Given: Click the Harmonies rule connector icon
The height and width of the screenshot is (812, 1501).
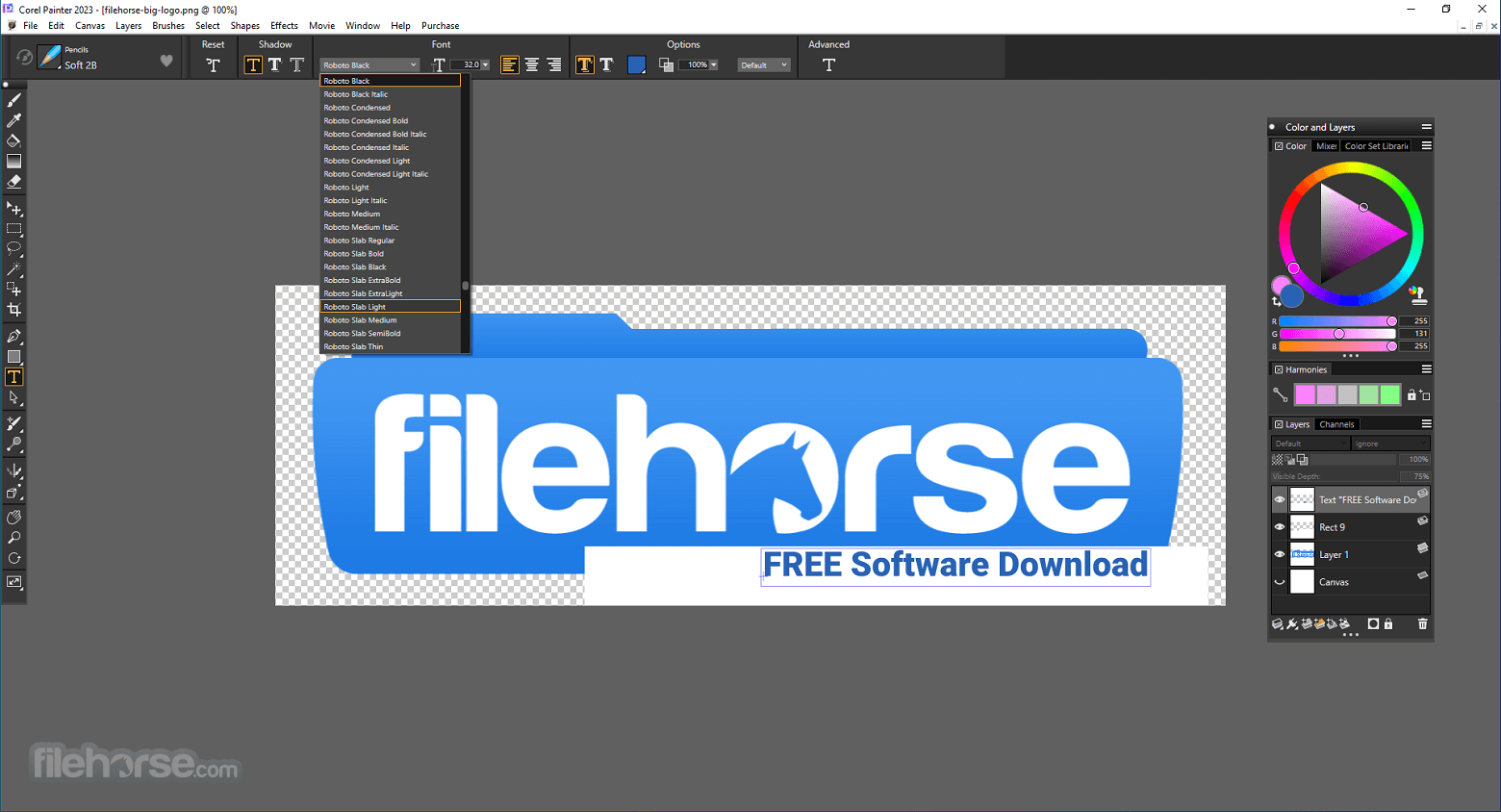Looking at the screenshot, I should click(1280, 394).
